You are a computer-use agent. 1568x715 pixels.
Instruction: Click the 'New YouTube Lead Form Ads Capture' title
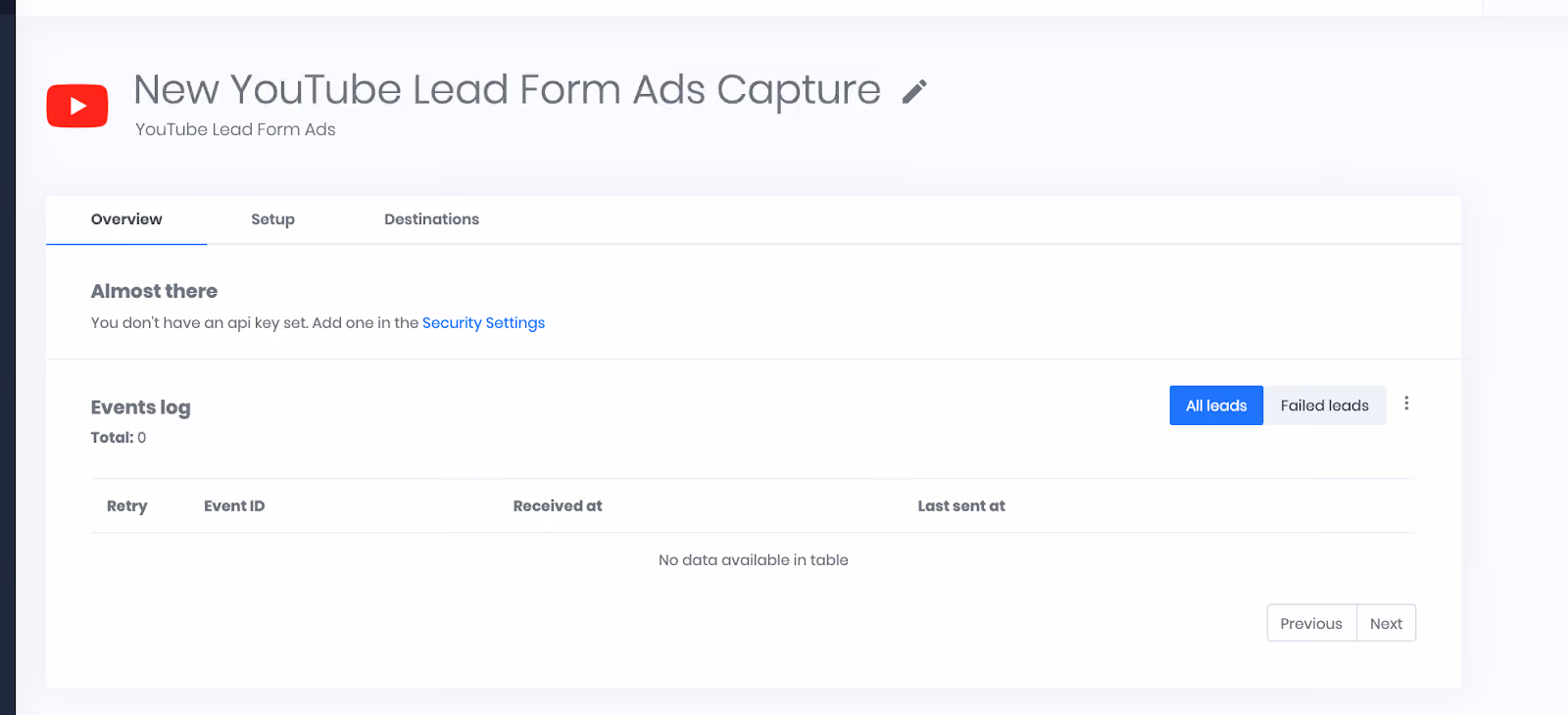click(x=508, y=90)
